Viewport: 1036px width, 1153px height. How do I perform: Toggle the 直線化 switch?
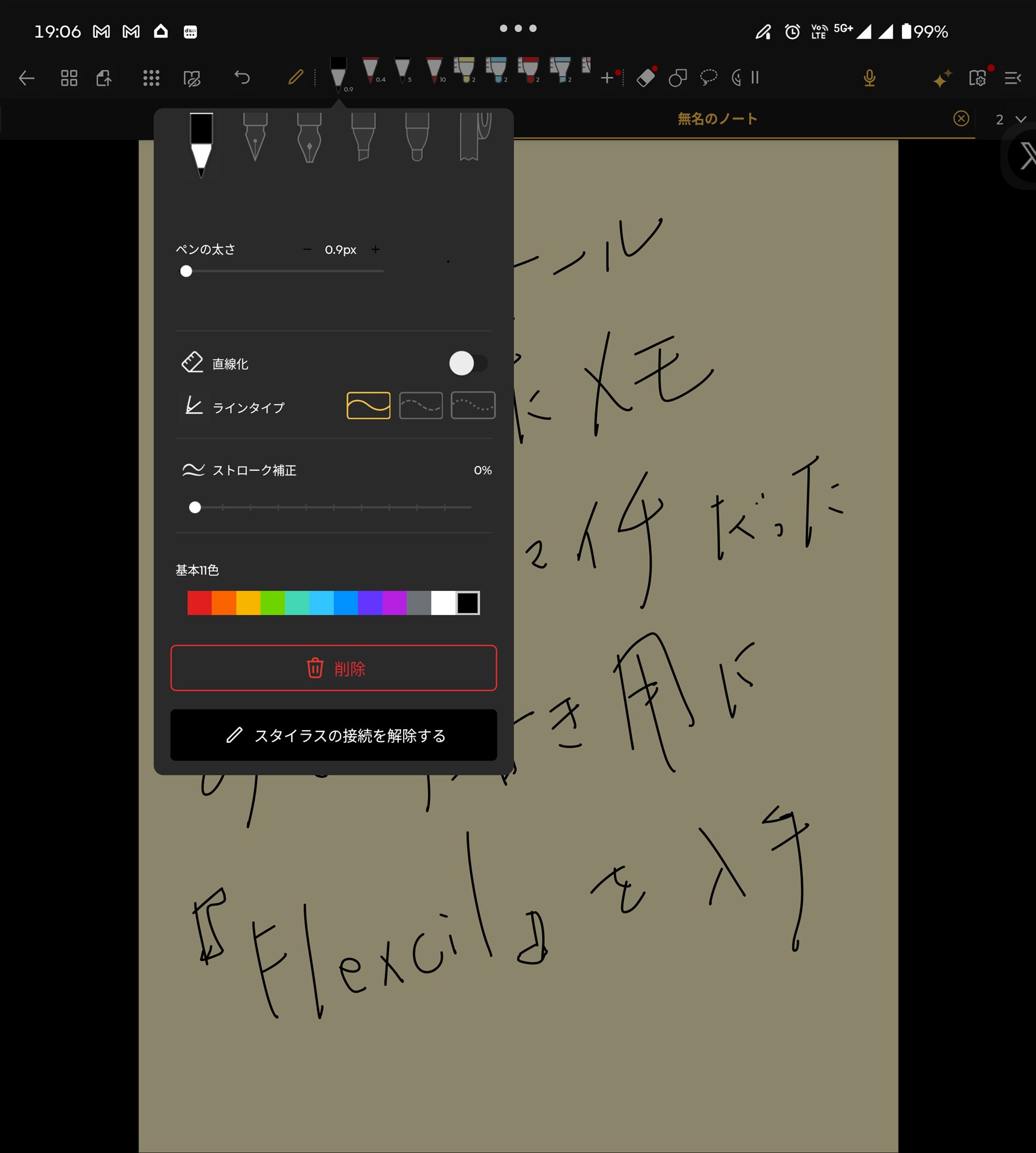pyautogui.click(x=468, y=363)
